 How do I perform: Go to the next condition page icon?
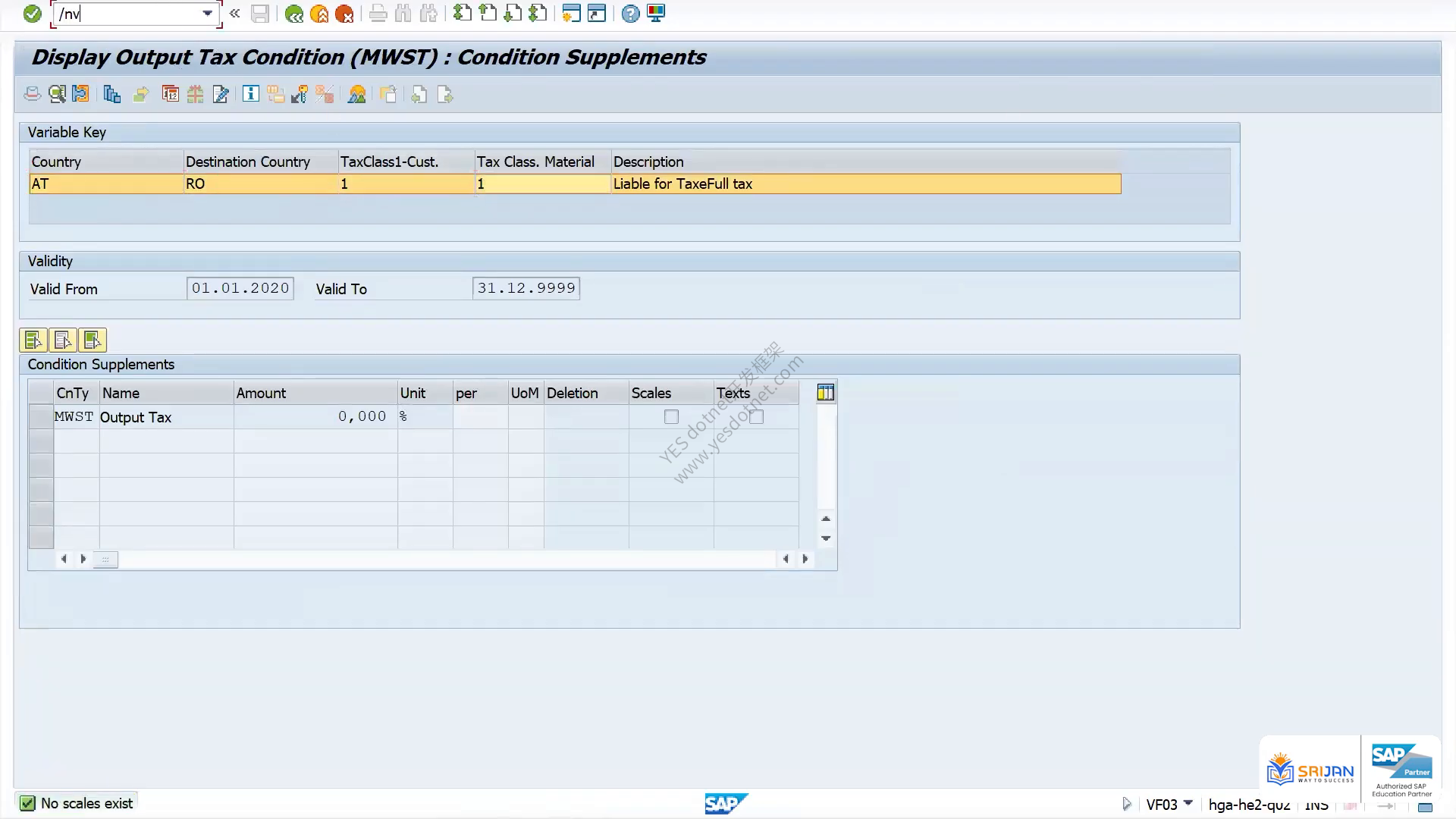445,94
